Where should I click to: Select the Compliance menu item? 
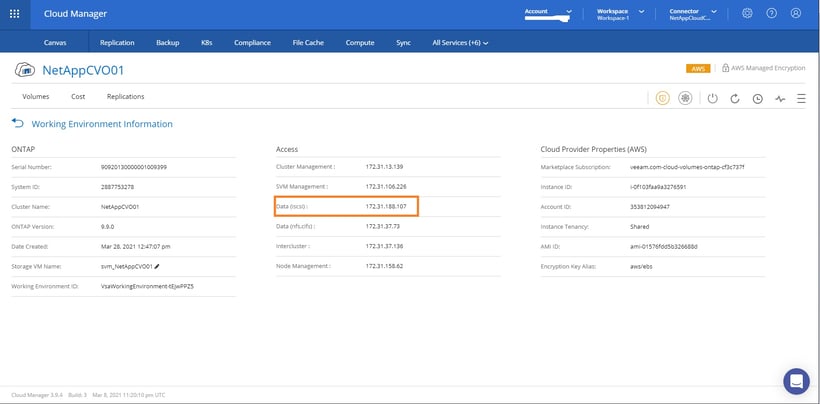252,43
